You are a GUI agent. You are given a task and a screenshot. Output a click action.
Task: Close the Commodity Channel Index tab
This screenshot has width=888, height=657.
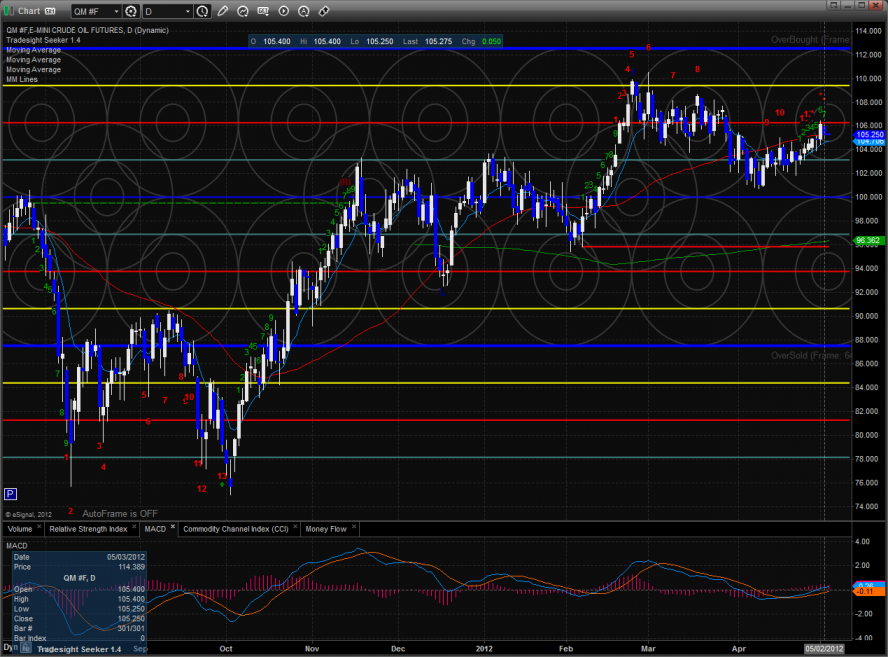(293, 528)
